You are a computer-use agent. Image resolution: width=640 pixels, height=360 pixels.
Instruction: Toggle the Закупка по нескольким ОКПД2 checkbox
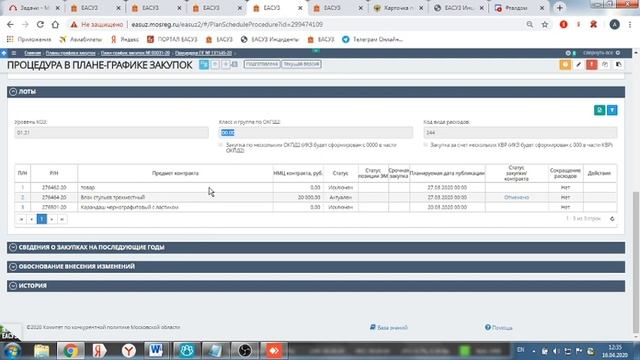[221, 145]
